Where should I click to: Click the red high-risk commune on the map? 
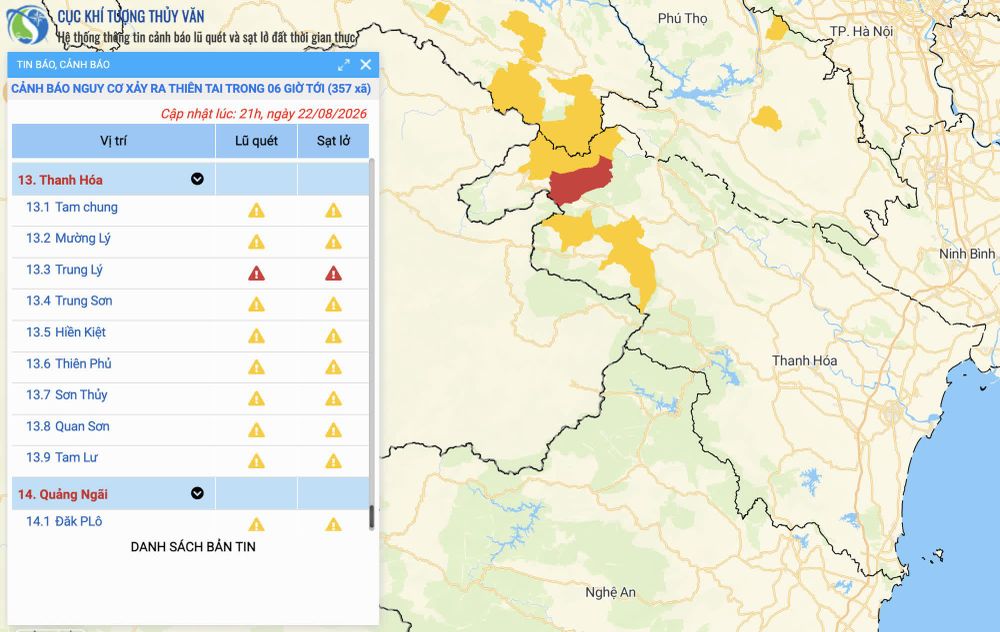[580, 180]
